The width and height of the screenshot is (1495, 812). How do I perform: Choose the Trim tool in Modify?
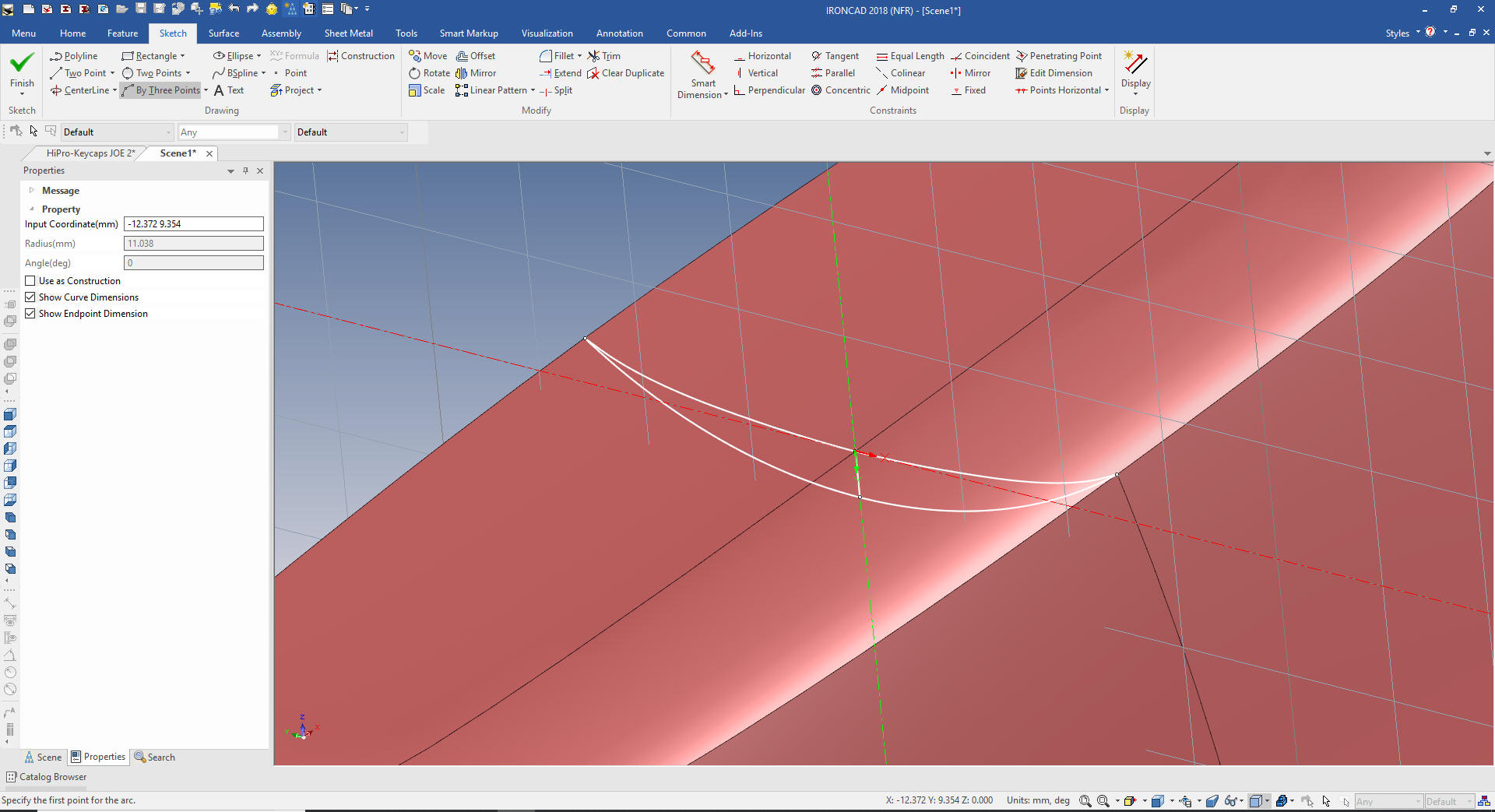pyautogui.click(x=604, y=56)
